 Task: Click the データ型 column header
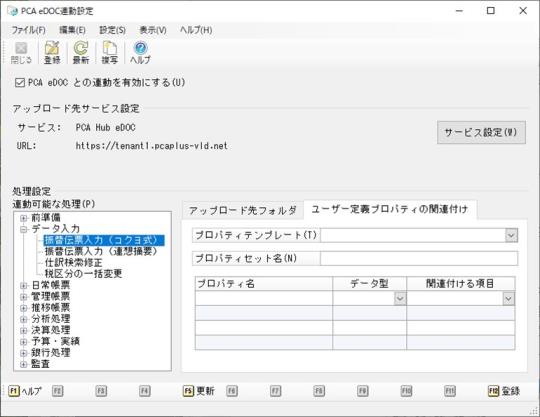click(370, 284)
